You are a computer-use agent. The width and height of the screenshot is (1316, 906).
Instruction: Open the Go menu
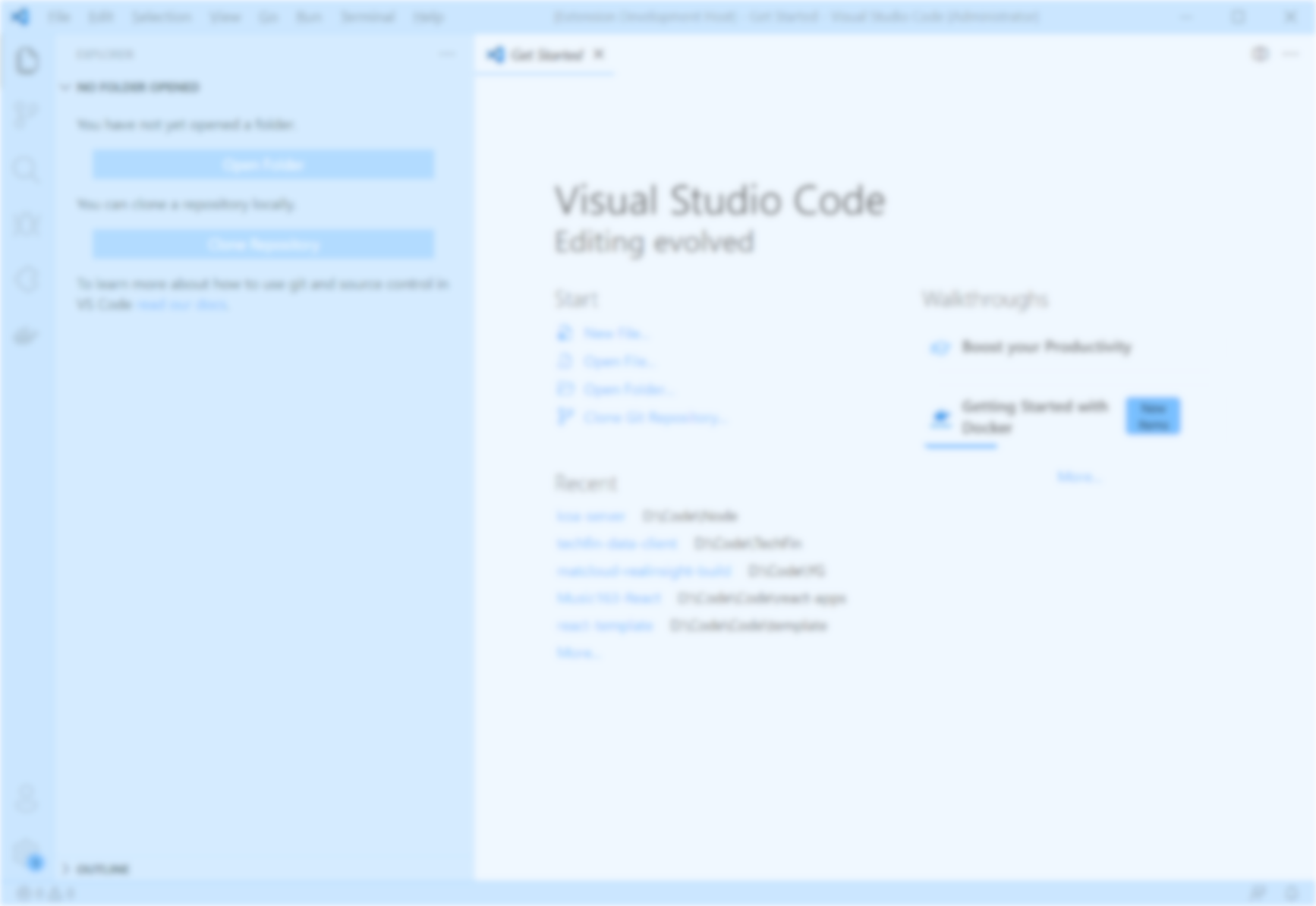268,17
